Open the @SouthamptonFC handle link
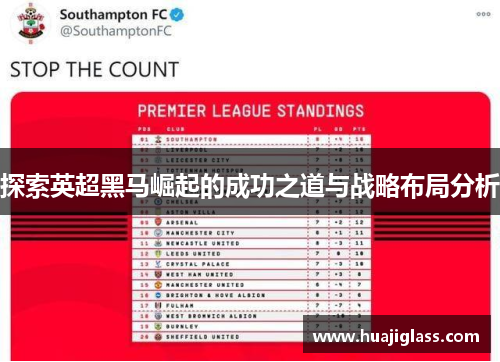500x362 pixels. (x=115, y=31)
